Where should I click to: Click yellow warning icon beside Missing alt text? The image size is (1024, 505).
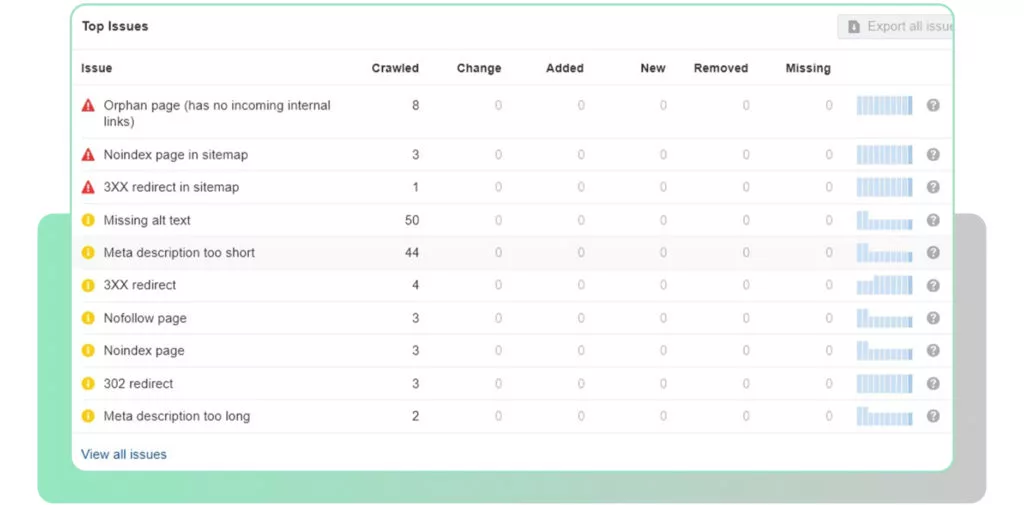[88, 220]
